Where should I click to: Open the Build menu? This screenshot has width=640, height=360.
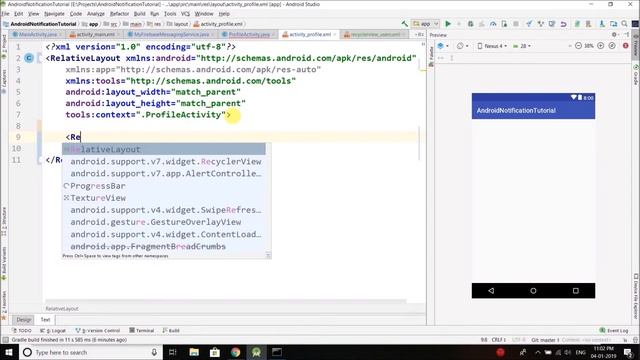pos(140,14)
